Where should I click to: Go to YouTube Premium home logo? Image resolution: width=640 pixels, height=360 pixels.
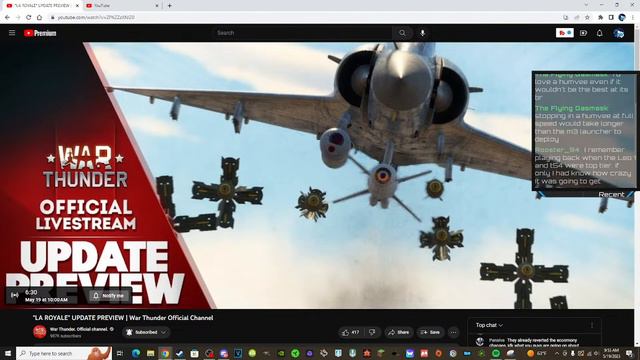(40, 33)
